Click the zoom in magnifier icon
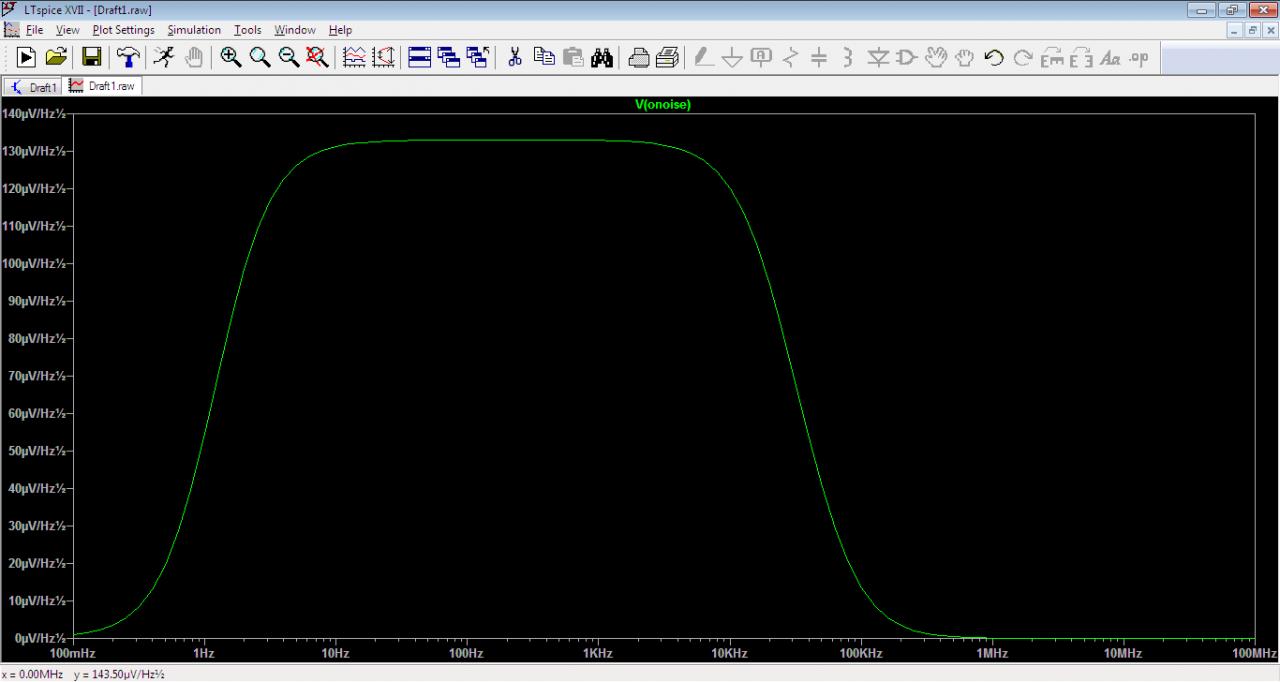Screen dimensions: 1280x682 231,58
